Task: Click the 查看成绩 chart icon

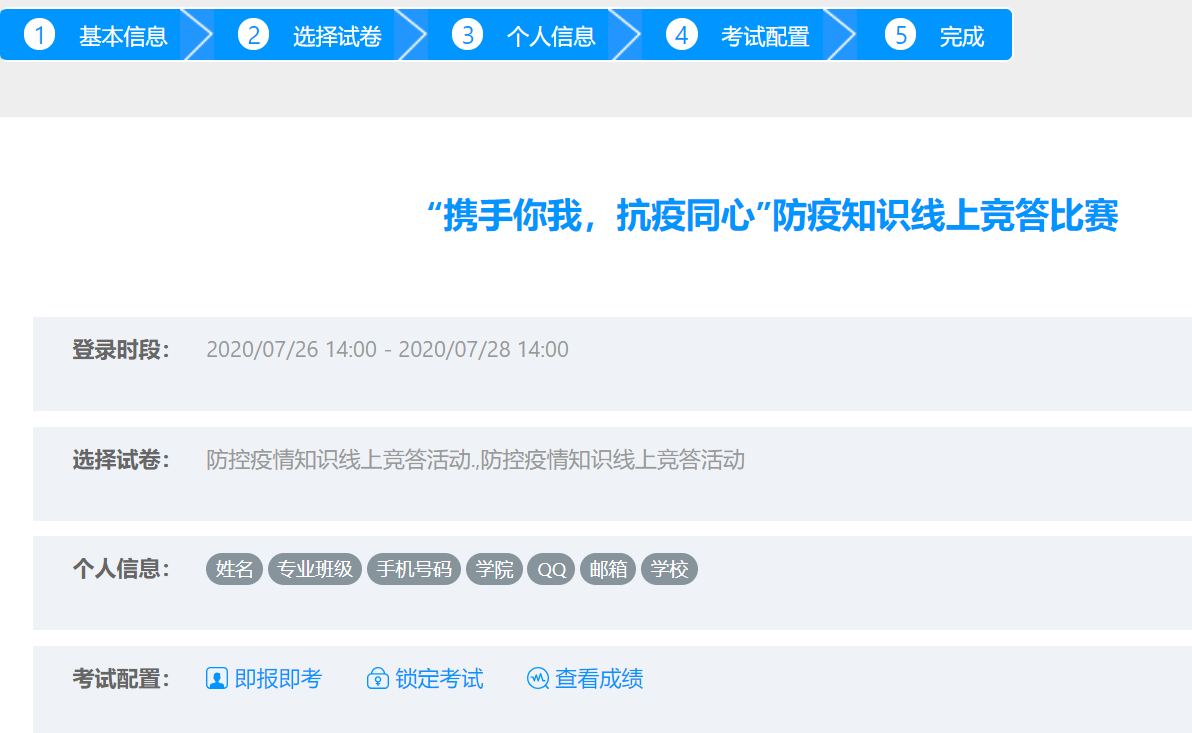Action: point(538,679)
